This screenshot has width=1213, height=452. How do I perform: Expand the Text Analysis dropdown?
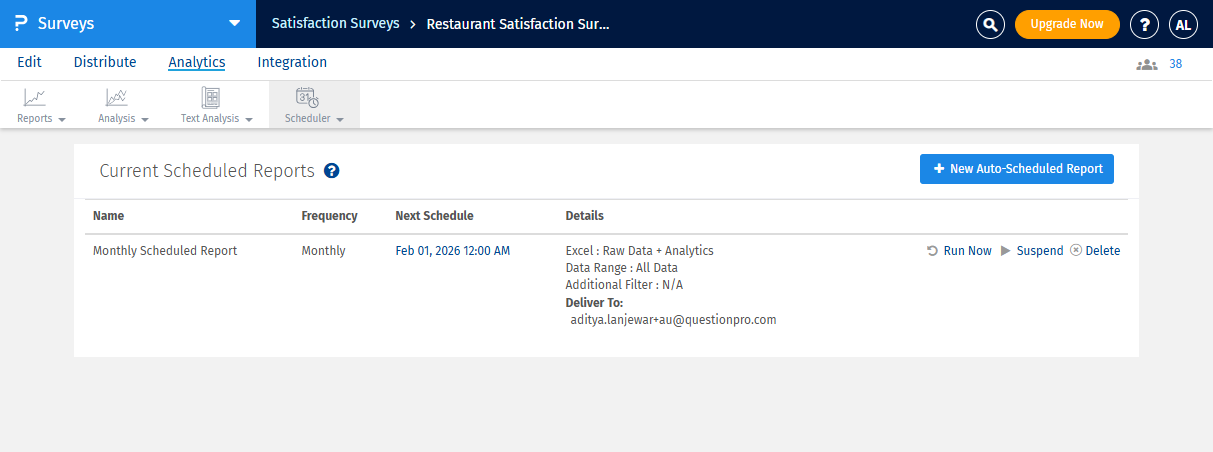tap(248, 119)
